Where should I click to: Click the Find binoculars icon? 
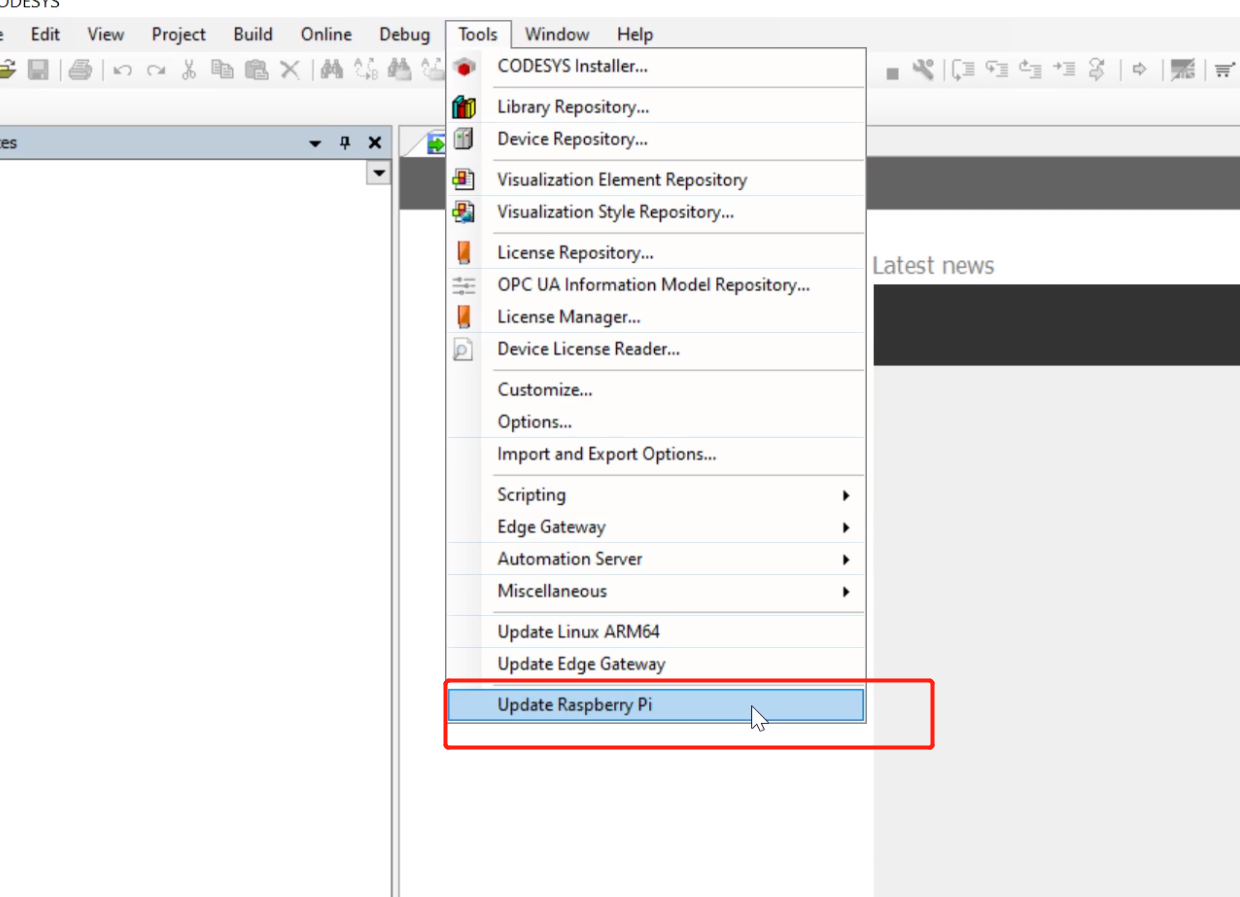332,69
